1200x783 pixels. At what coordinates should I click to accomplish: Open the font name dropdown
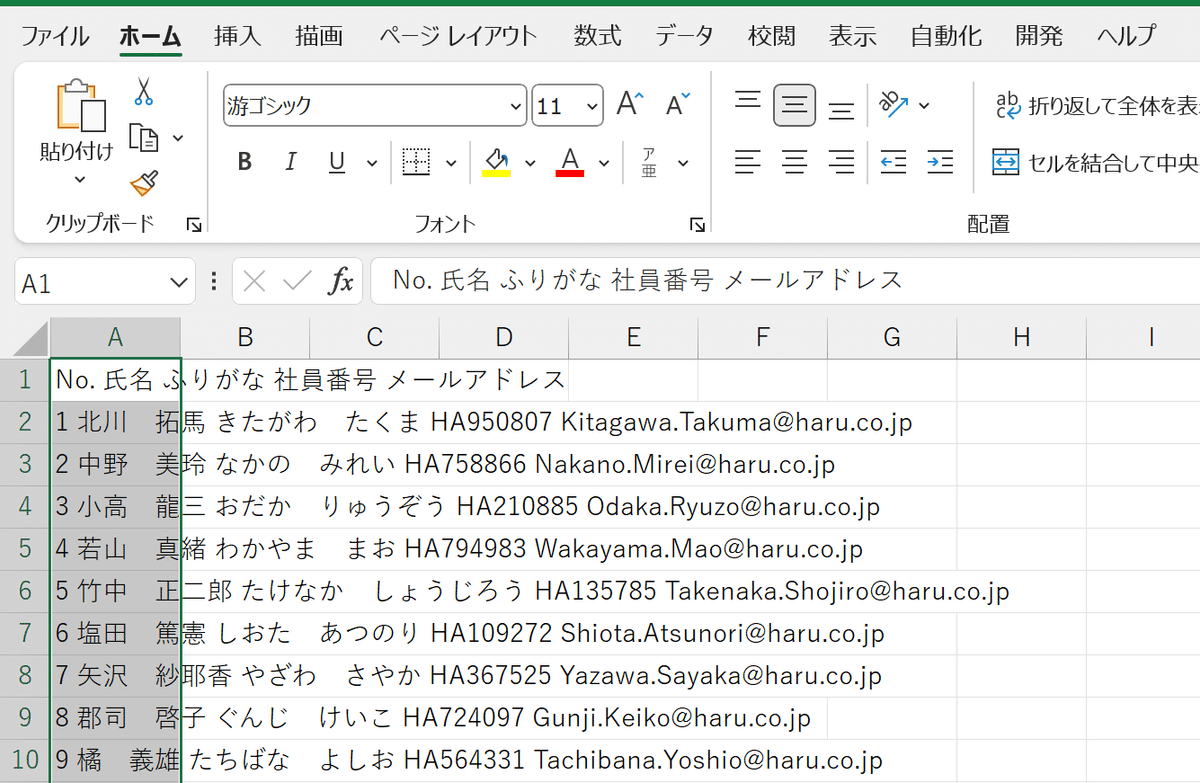(x=514, y=105)
